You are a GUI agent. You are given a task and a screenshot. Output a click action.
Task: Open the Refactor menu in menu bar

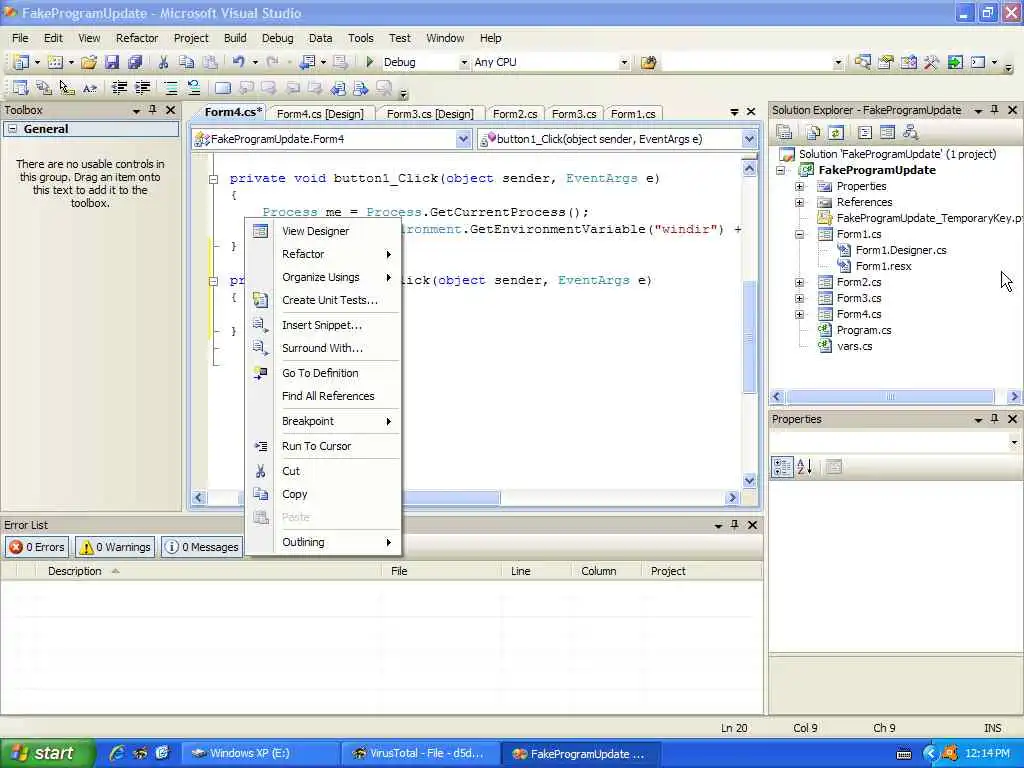pyautogui.click(x=136, y=38)
